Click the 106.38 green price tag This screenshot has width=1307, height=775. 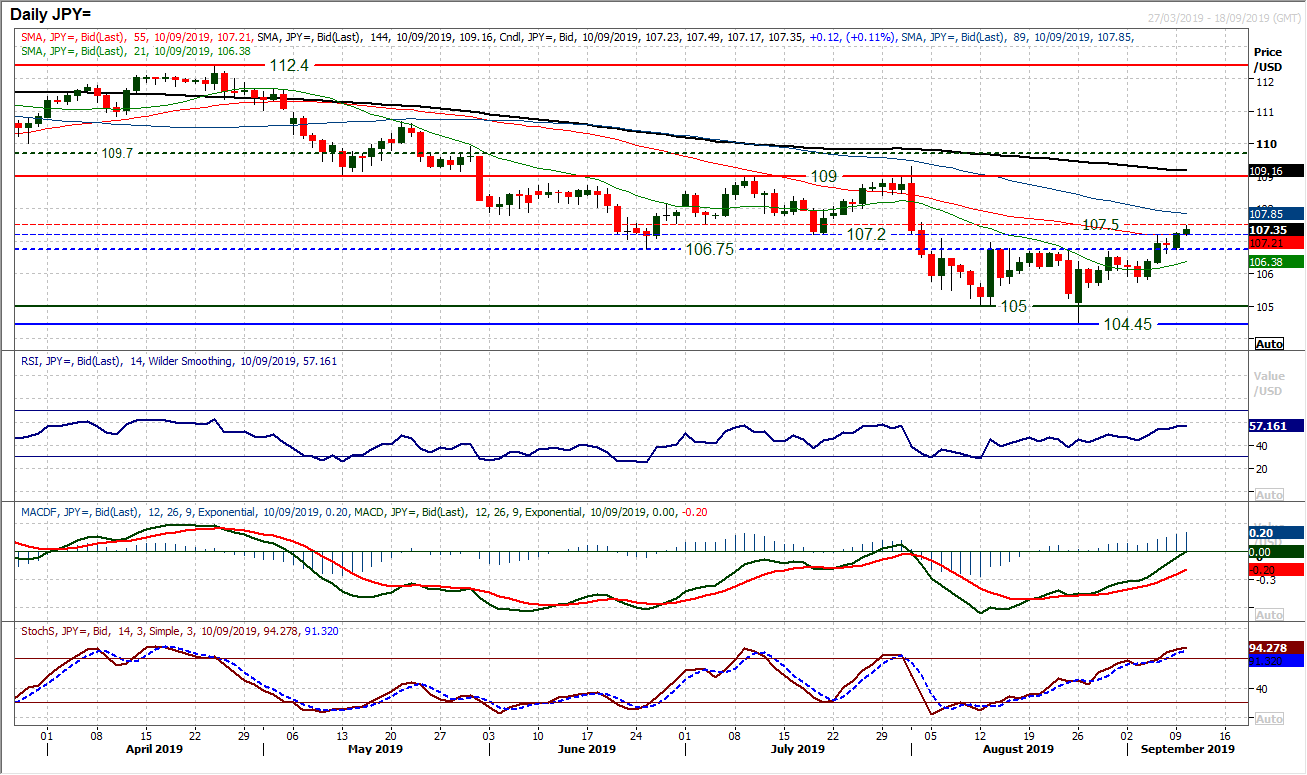coord(1276,261)
